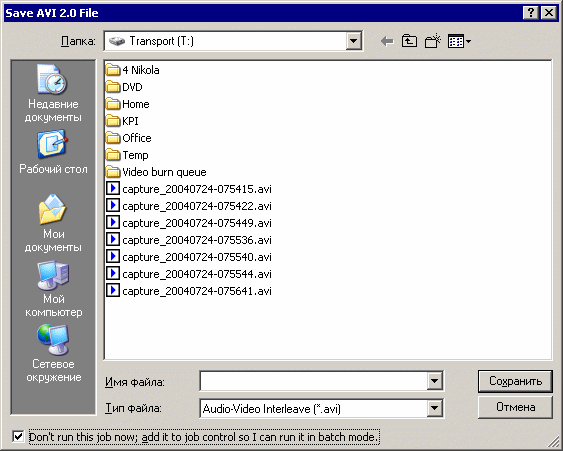Open Рабочий стол in the places bar

(53, 152)
